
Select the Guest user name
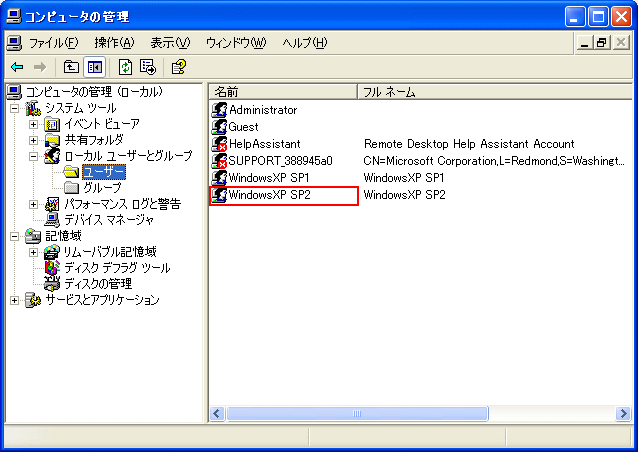[x=243, y=127]
